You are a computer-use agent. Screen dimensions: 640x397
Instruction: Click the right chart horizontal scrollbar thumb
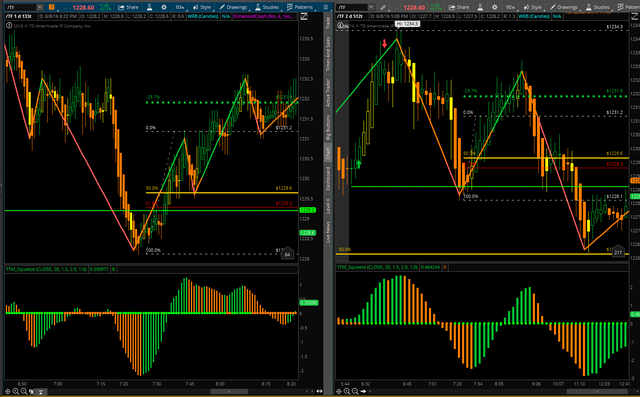[x=598, y=391]
